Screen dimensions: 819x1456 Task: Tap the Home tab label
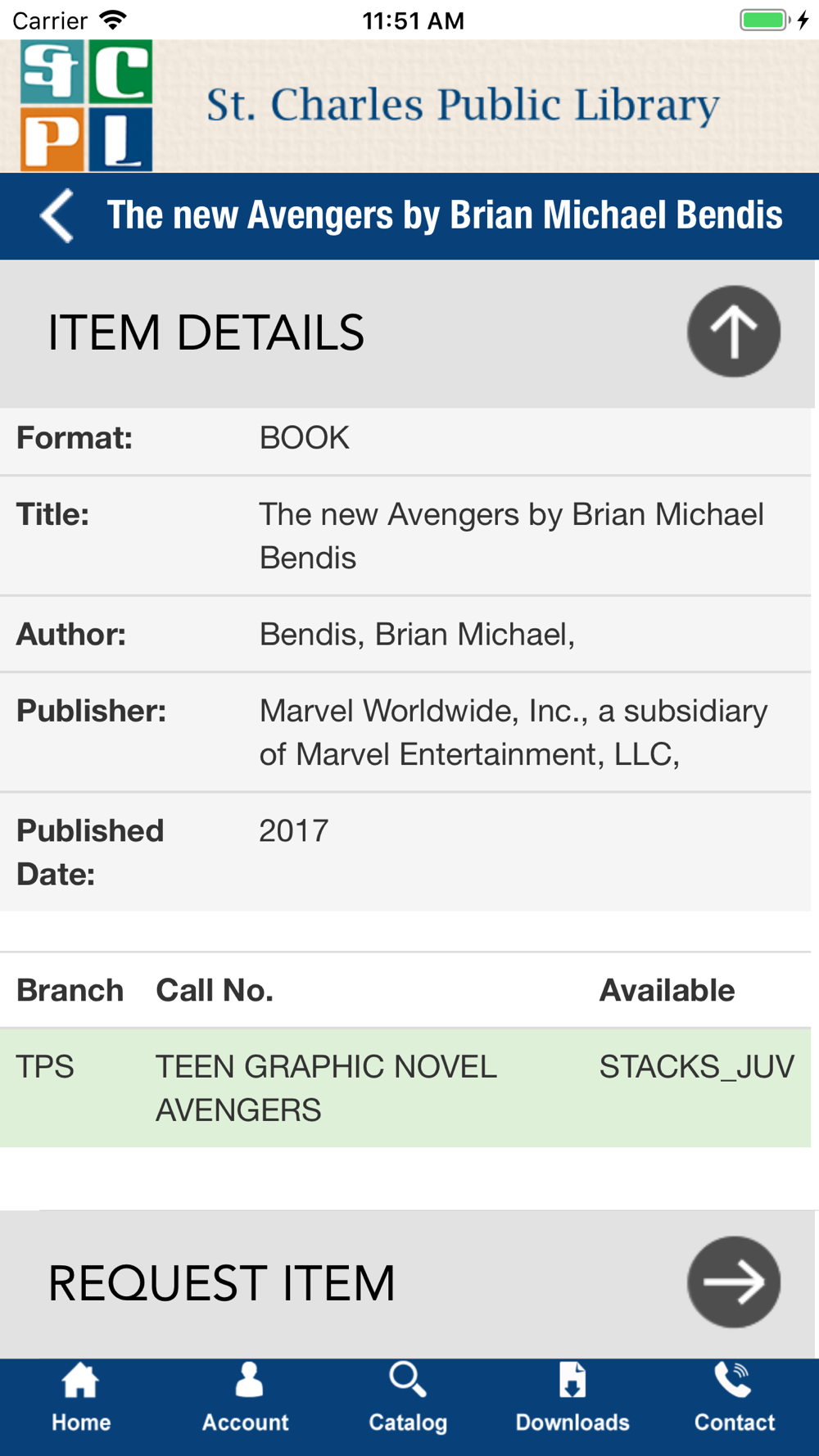tap(81, 1422)
